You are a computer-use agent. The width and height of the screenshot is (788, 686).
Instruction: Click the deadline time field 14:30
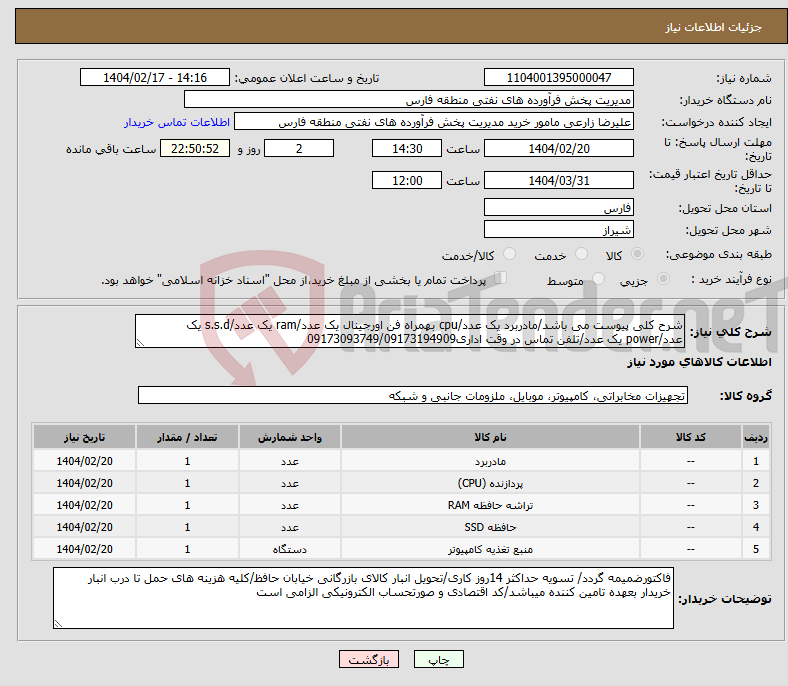click(x=407, y=148)
